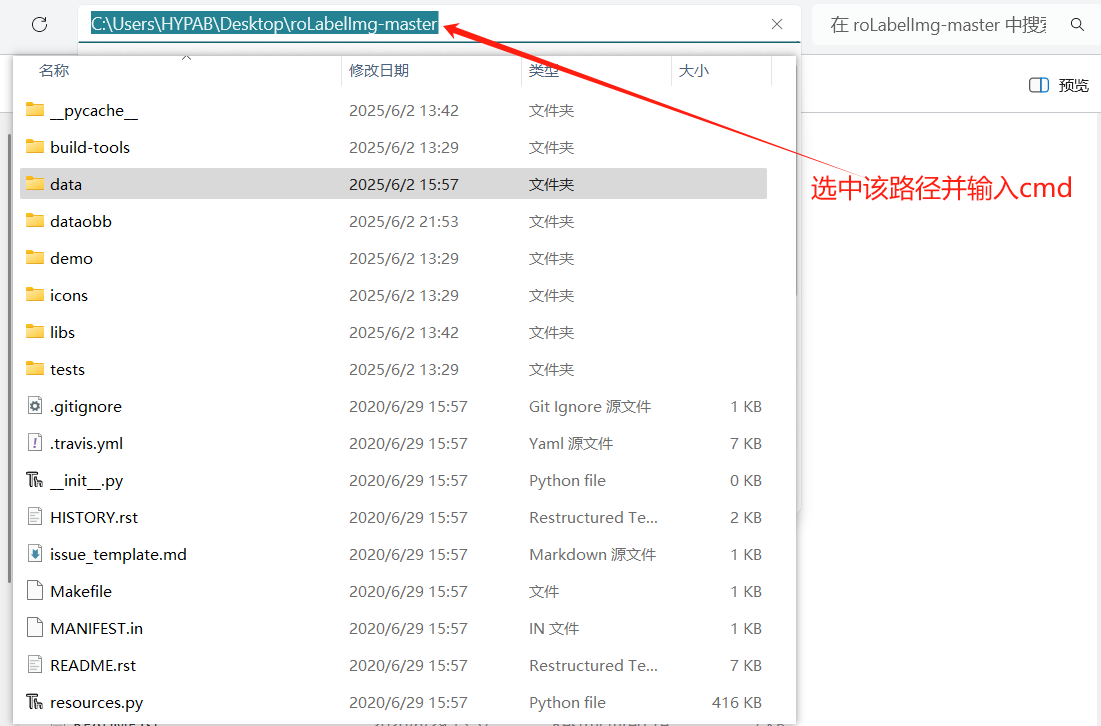Image resolution: width=1101 pixels, height=726 pixels.
Task: Click the .gitignore file icon
Action: coord(34,406)
